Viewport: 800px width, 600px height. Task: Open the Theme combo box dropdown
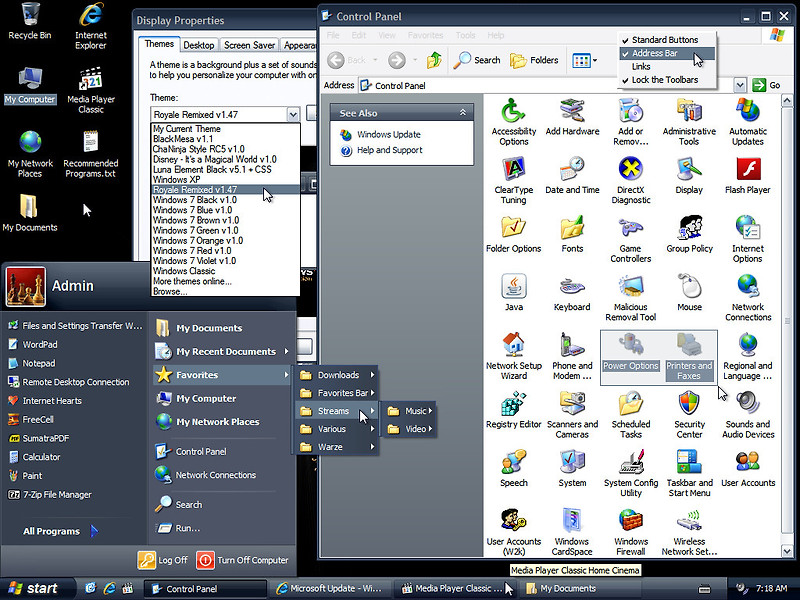click(x=292, y=114)
